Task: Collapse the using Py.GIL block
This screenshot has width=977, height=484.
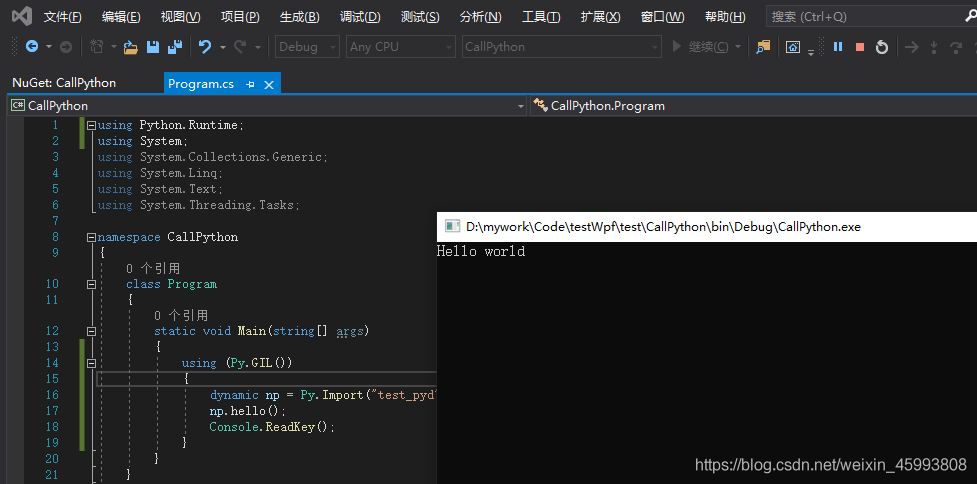Action: click(x=92, y=363)
